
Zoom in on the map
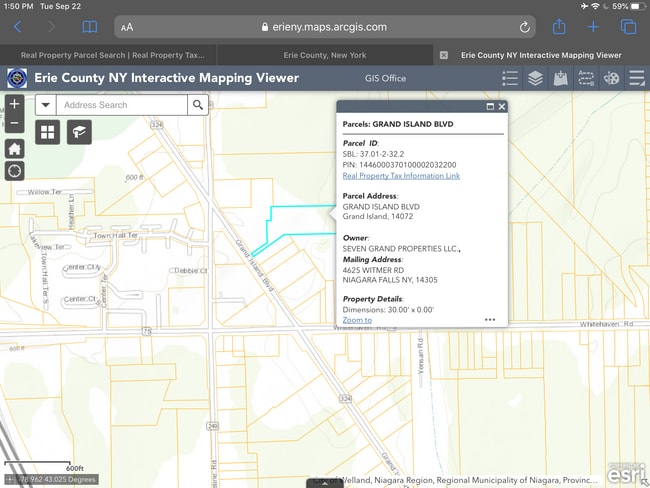click(14, 104)
